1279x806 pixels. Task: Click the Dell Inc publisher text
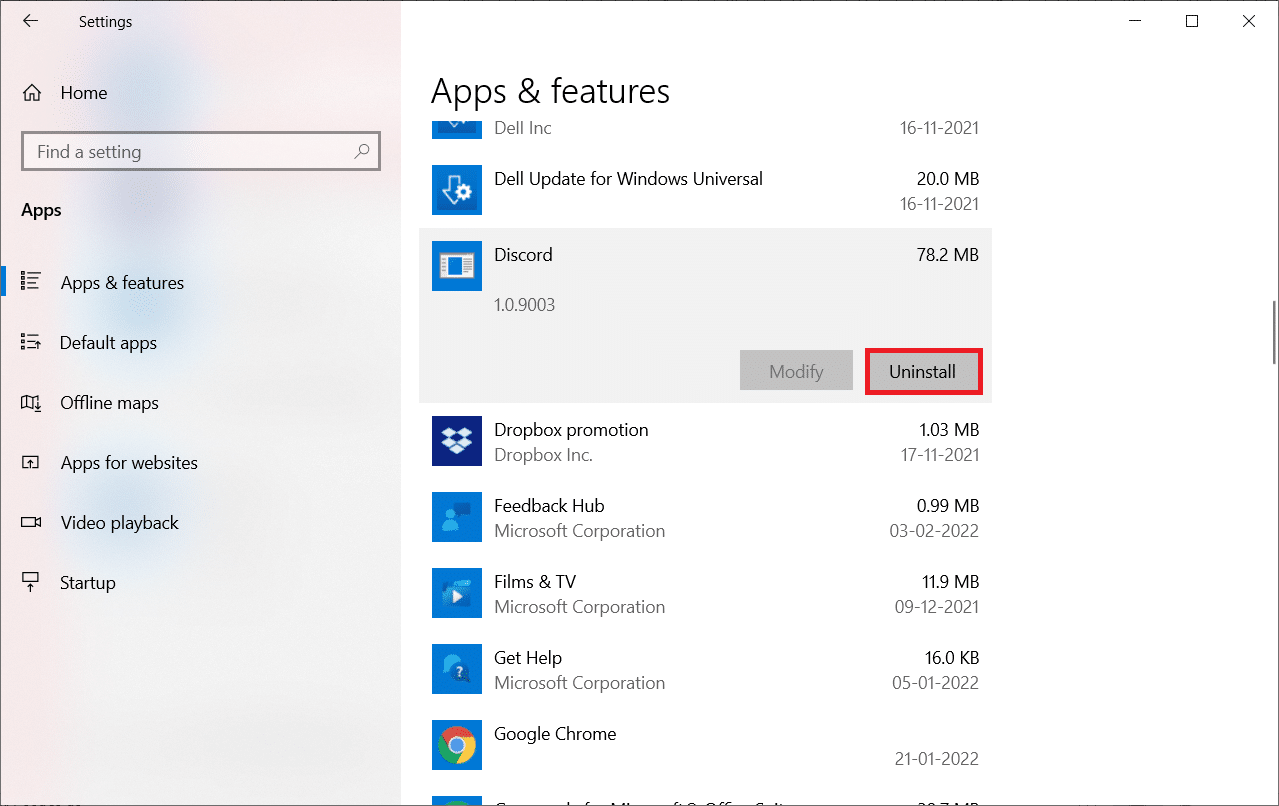click(523, 128)
